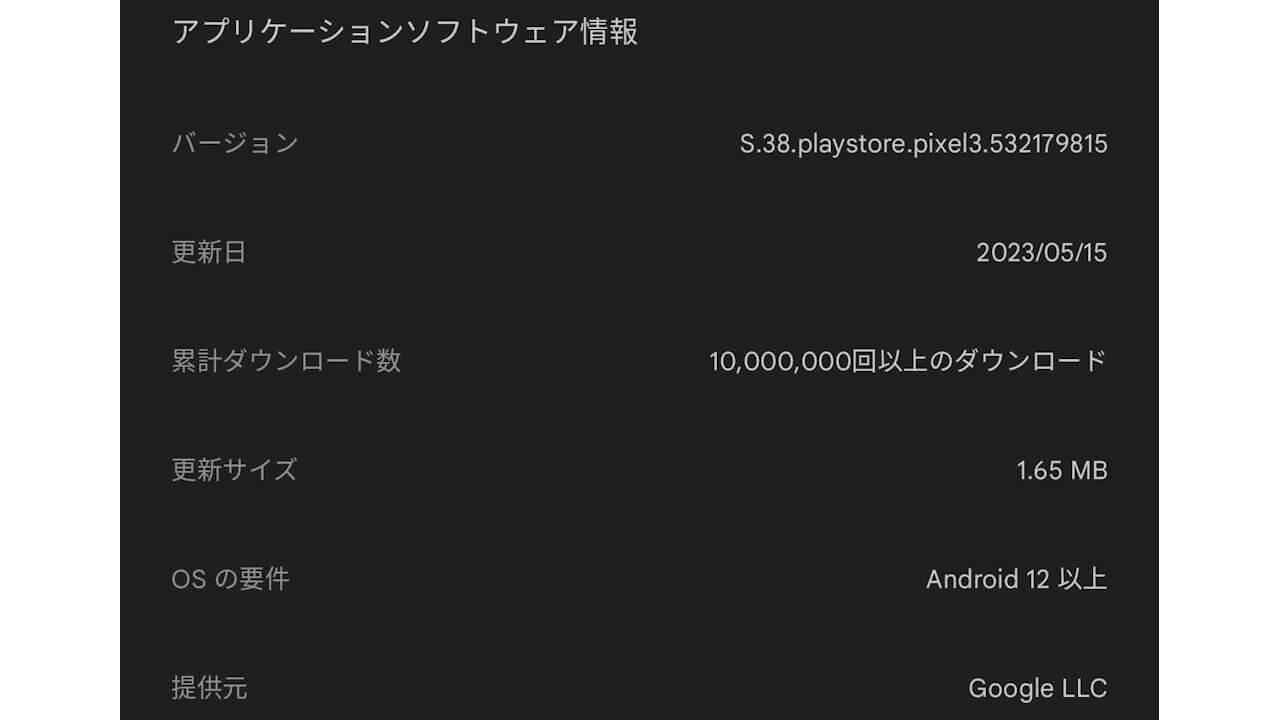
Task: Select the 更新サイズ label
Action: [233, 470]
